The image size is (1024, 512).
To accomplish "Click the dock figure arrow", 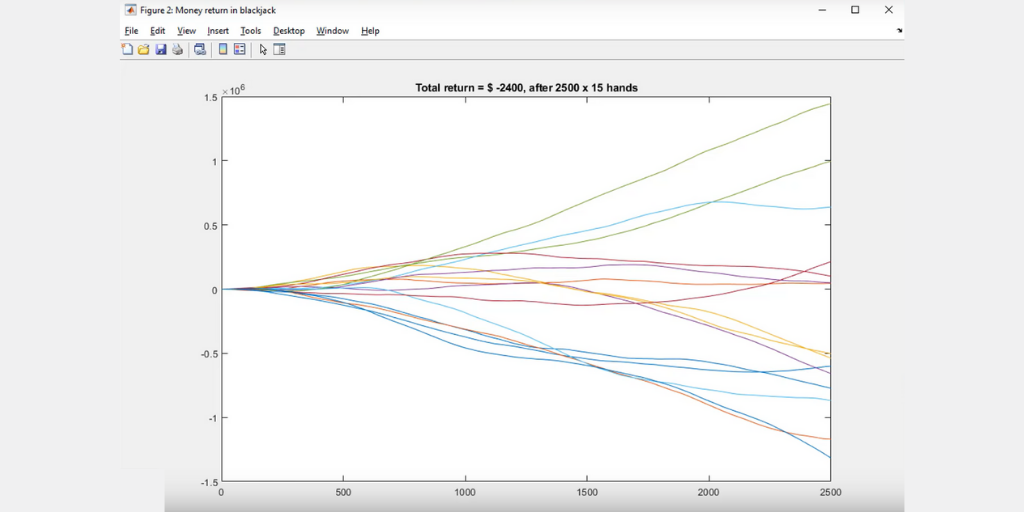I will [899, 31].
